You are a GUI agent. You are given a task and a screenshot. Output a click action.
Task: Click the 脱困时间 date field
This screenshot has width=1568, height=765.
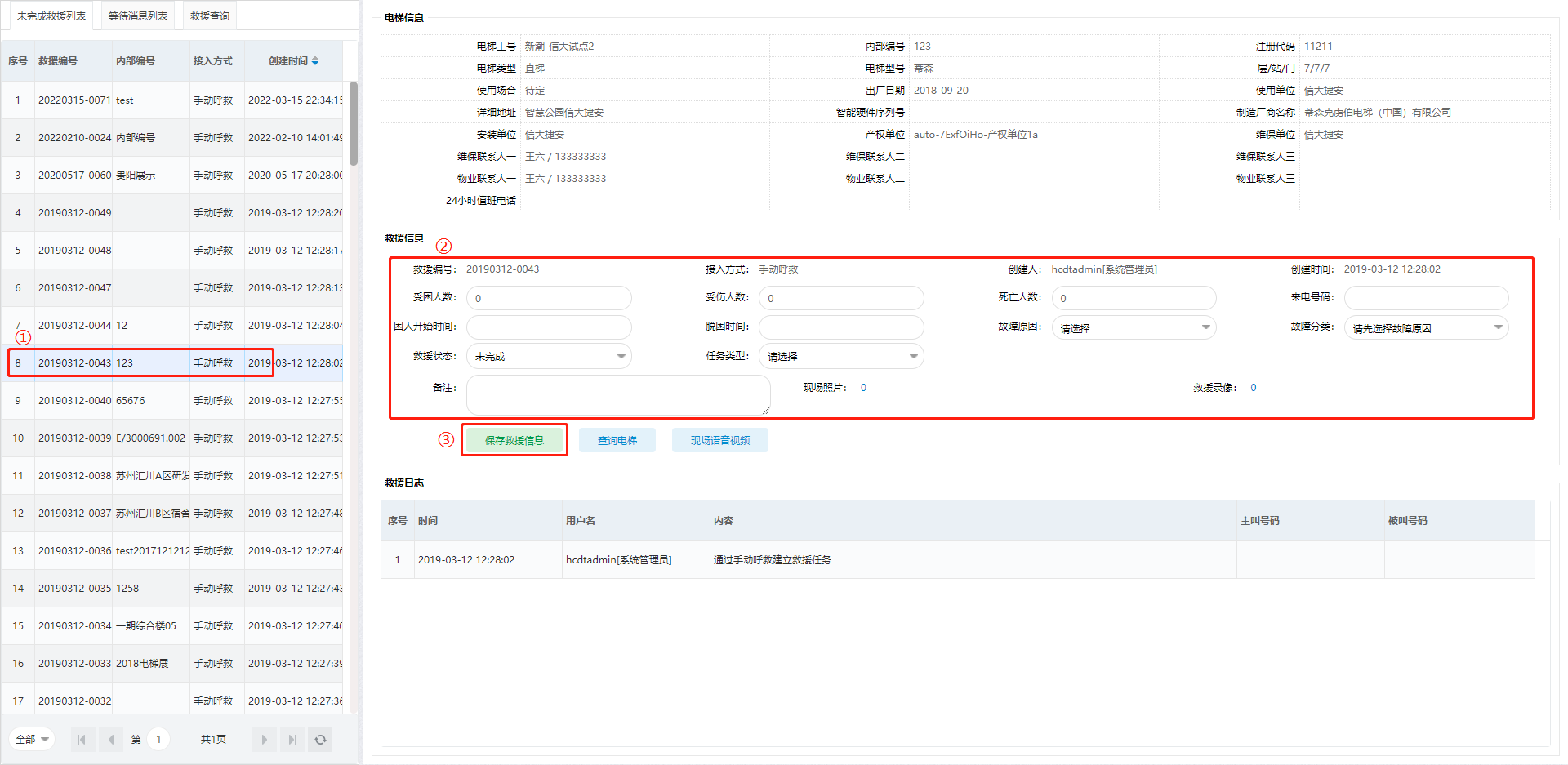[x=841, y=327]
